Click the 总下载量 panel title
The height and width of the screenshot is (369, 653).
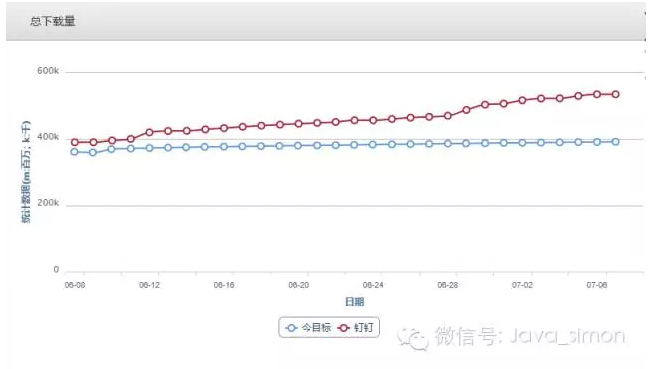(52, 21)
